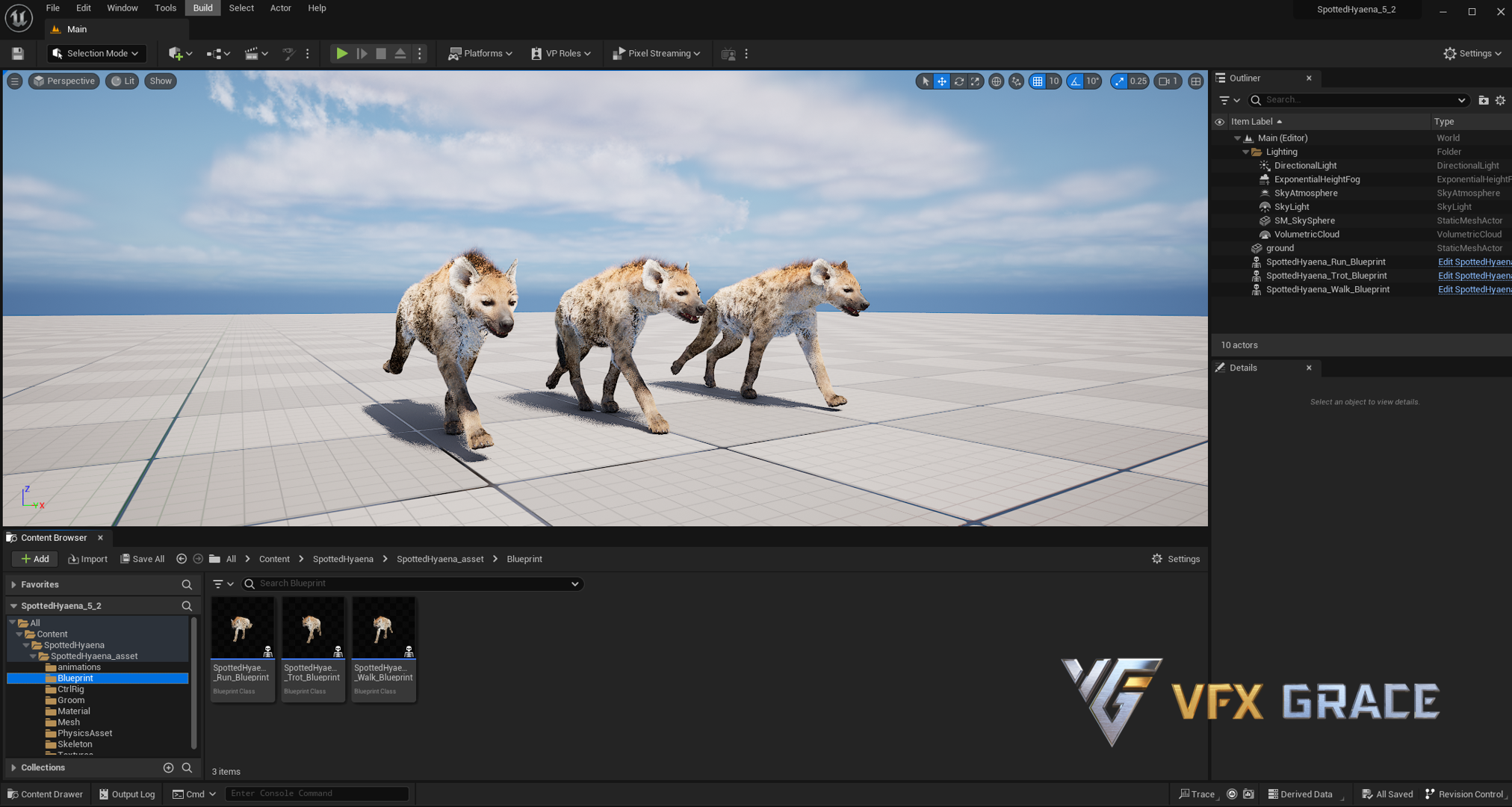Open play mode options three-dot menu

[419, 53]
